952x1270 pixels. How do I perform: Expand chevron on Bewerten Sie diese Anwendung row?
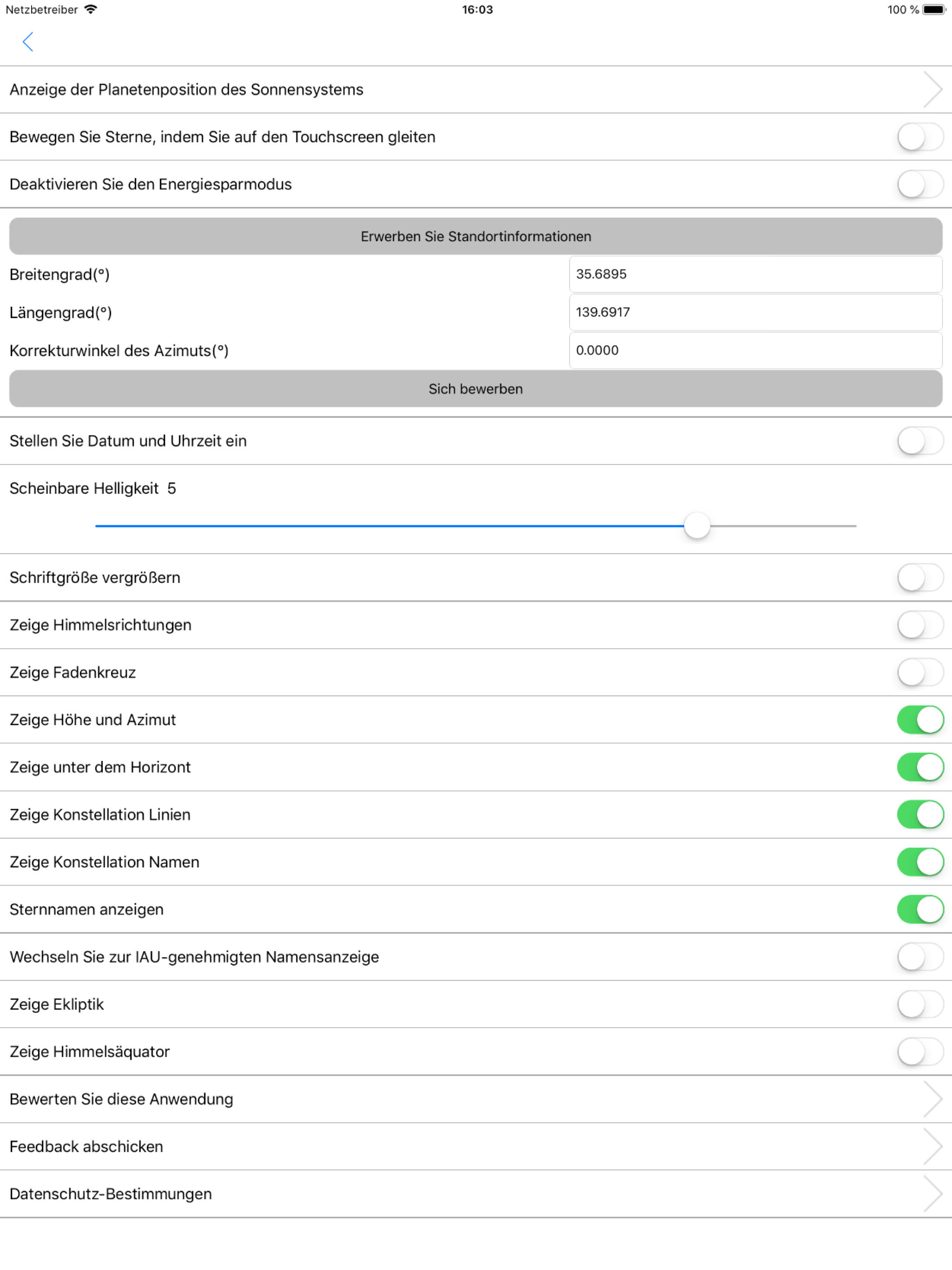[932, 1099]
